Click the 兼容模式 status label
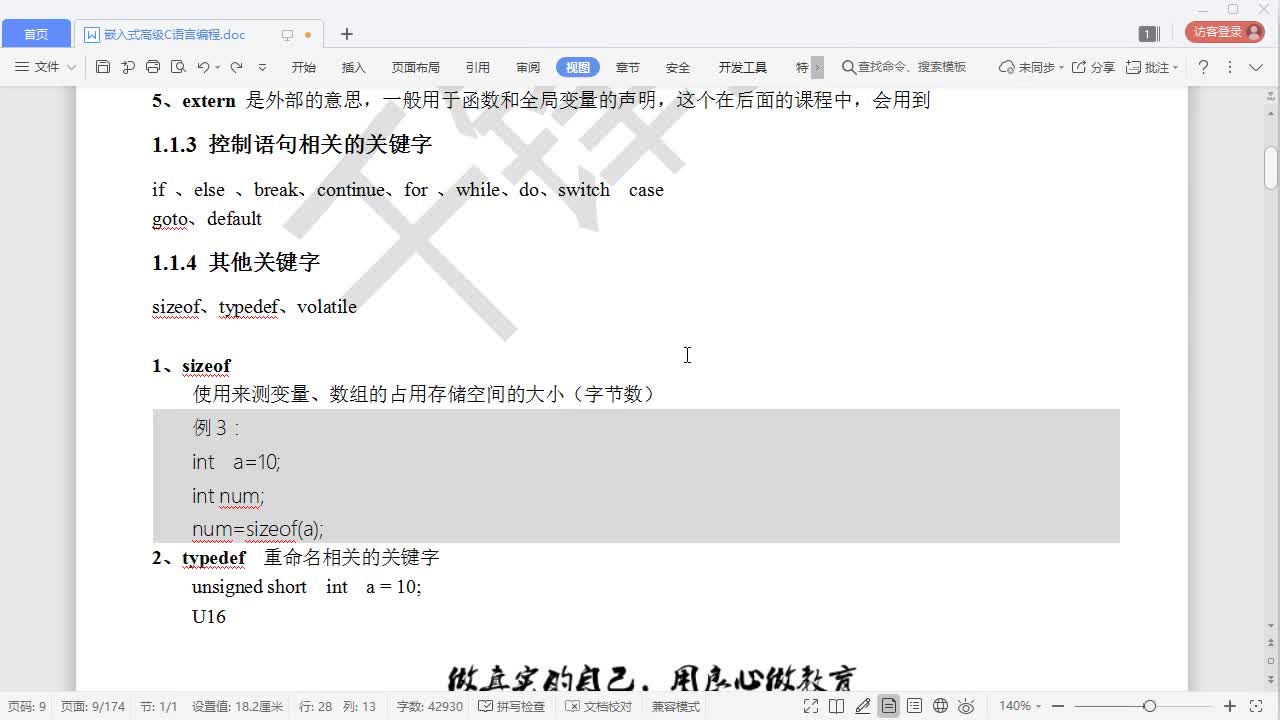Screen dimensions: 1280x720 676,706
